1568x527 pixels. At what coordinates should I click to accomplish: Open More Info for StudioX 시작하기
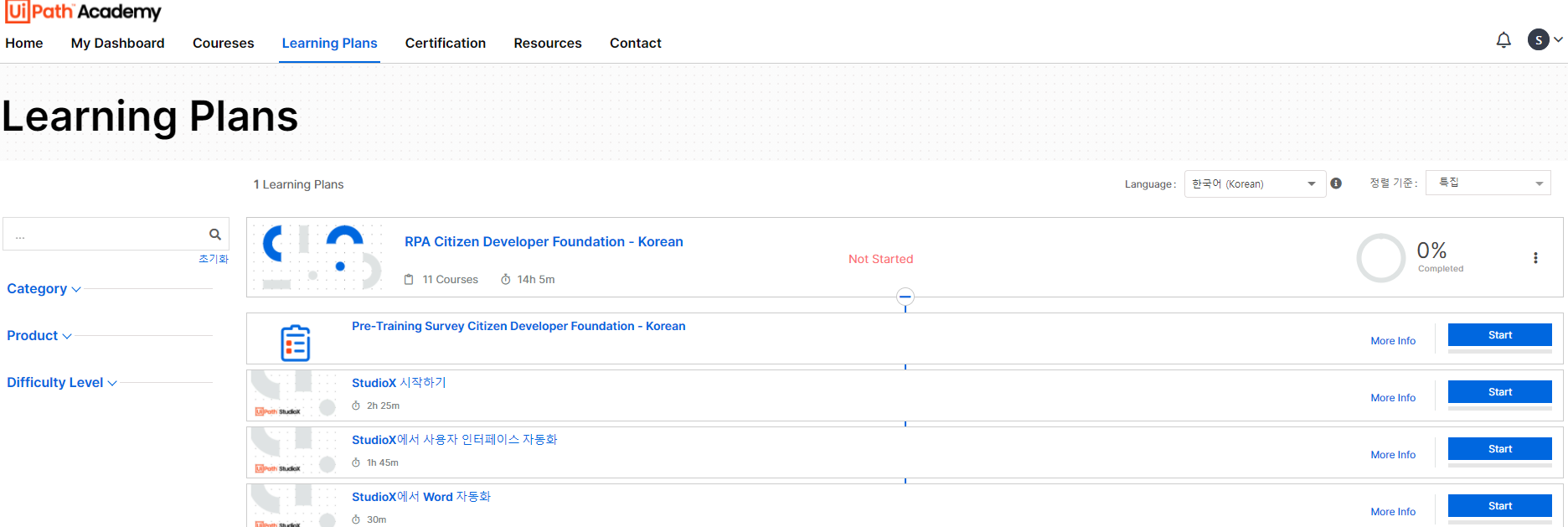click(1393, 398)
